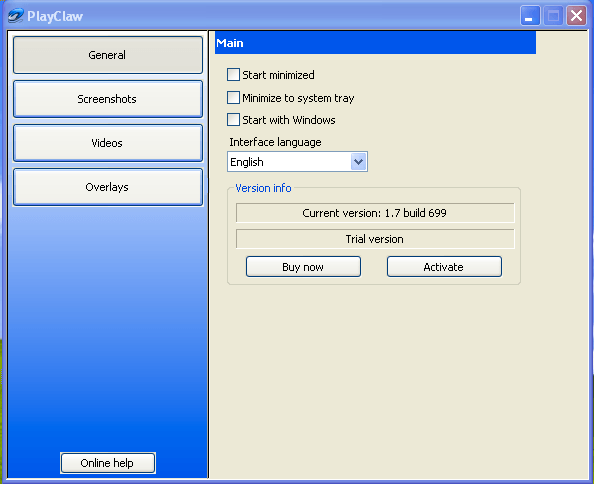
Task: Click the Trial version status field
Action: point(375,239)
